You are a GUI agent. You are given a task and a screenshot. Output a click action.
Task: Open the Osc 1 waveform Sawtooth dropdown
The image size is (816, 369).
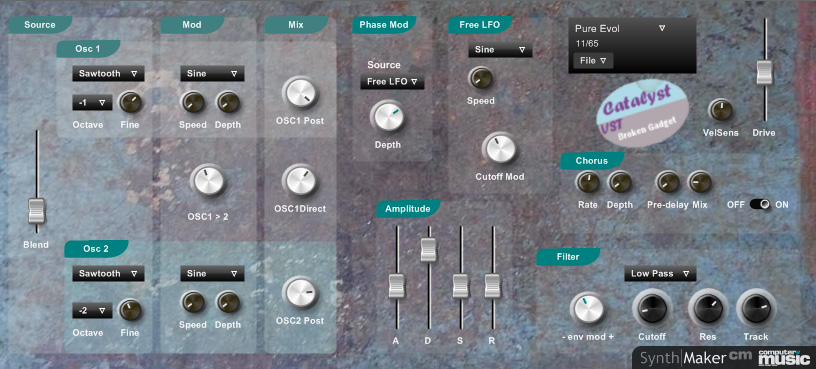(x=108, y=74)
